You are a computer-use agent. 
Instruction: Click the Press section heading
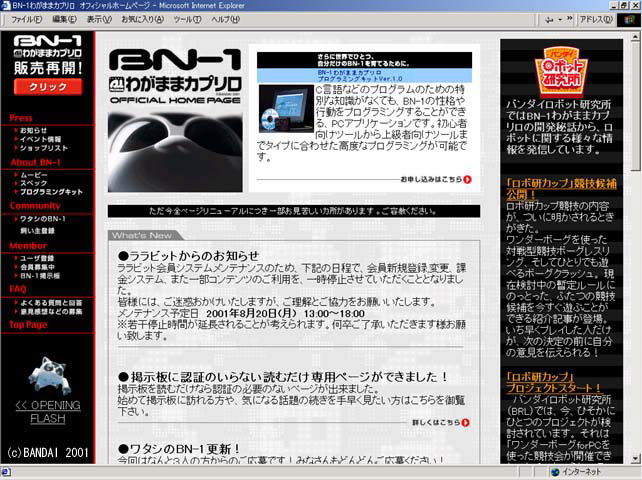point(21,118)
